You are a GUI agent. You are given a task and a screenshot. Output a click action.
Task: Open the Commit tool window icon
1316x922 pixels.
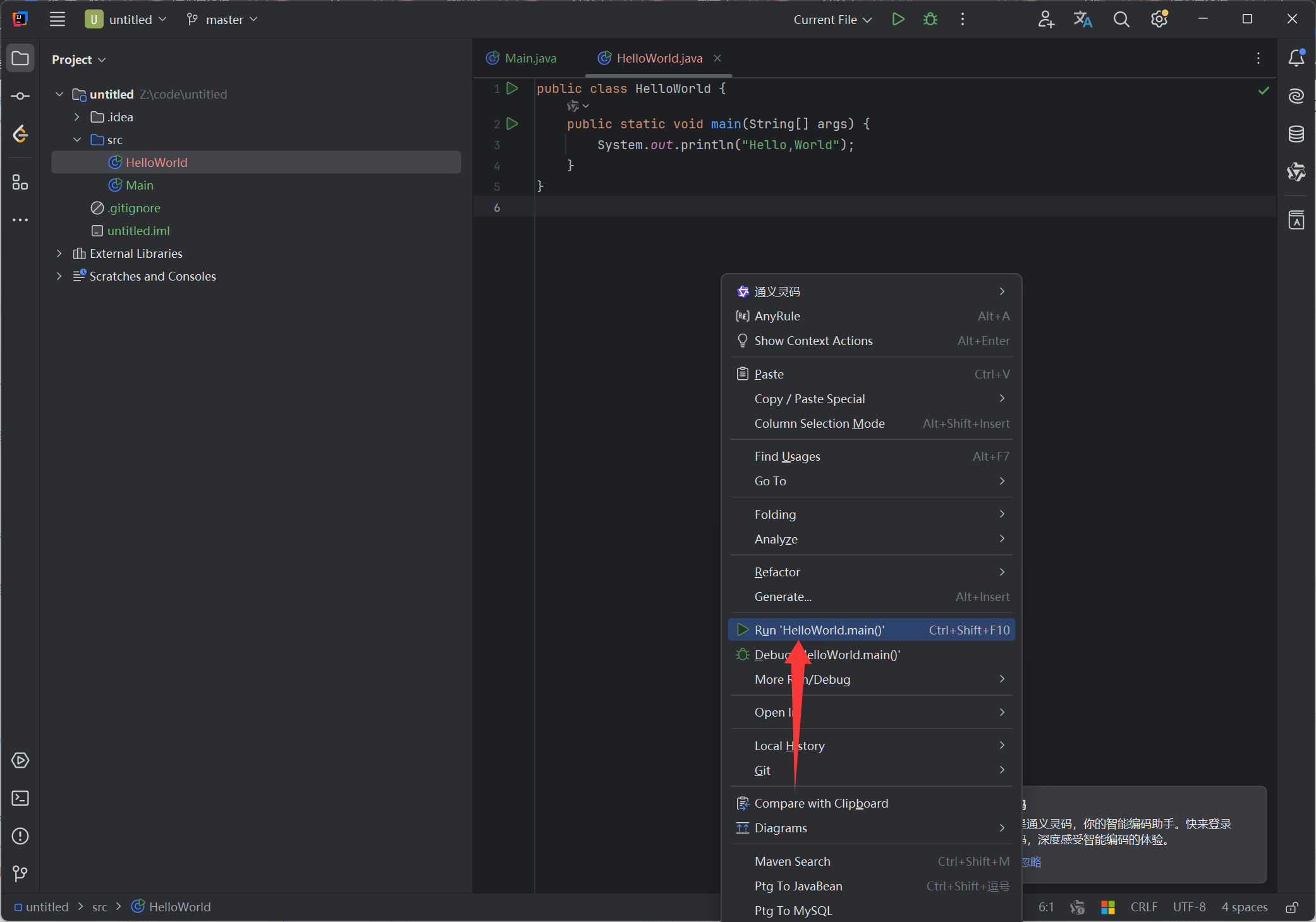point(20,96)
